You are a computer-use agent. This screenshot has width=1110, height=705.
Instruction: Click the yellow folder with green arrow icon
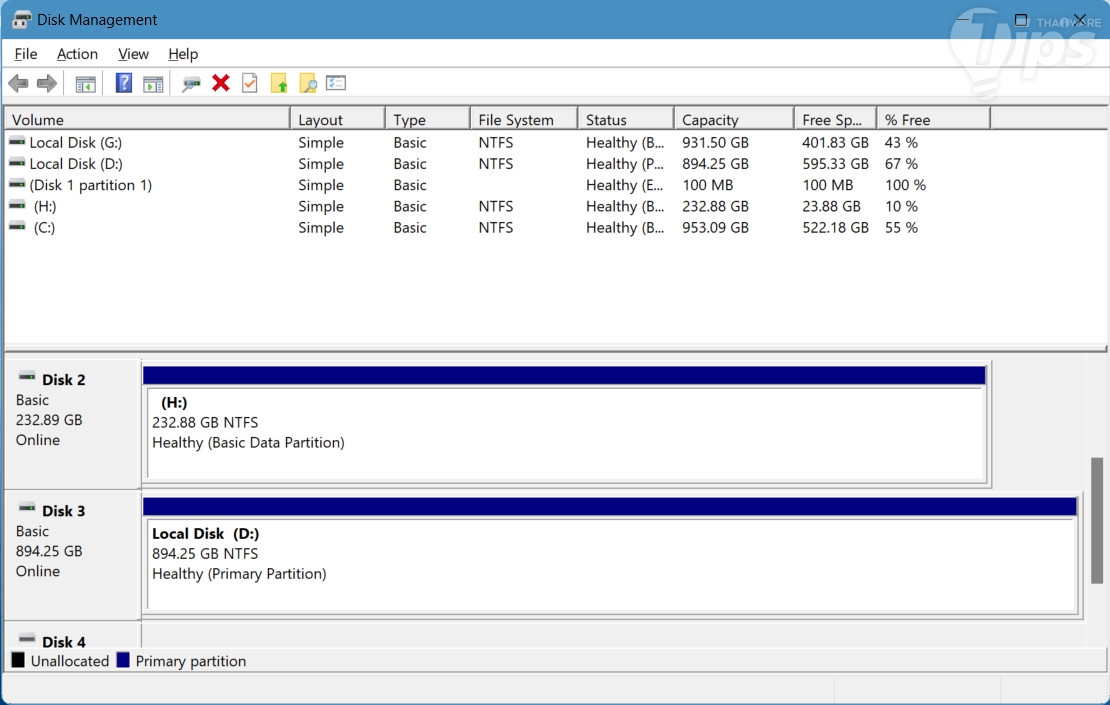click(279, 84)
